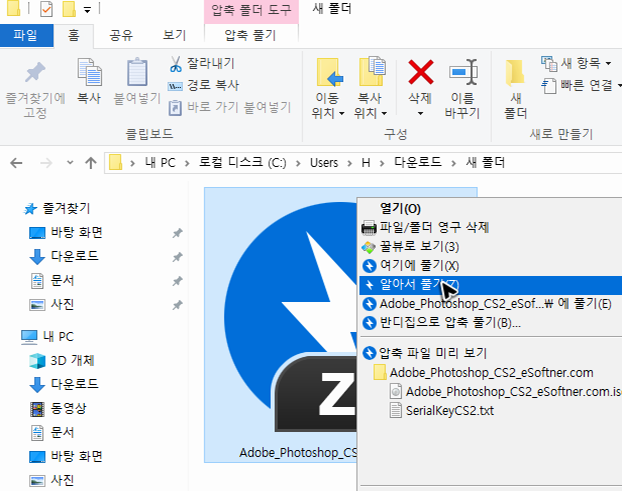
Task: Choose 반디집으로 압축 풀기(B)... entry
Action: click(x=490, y=322)
